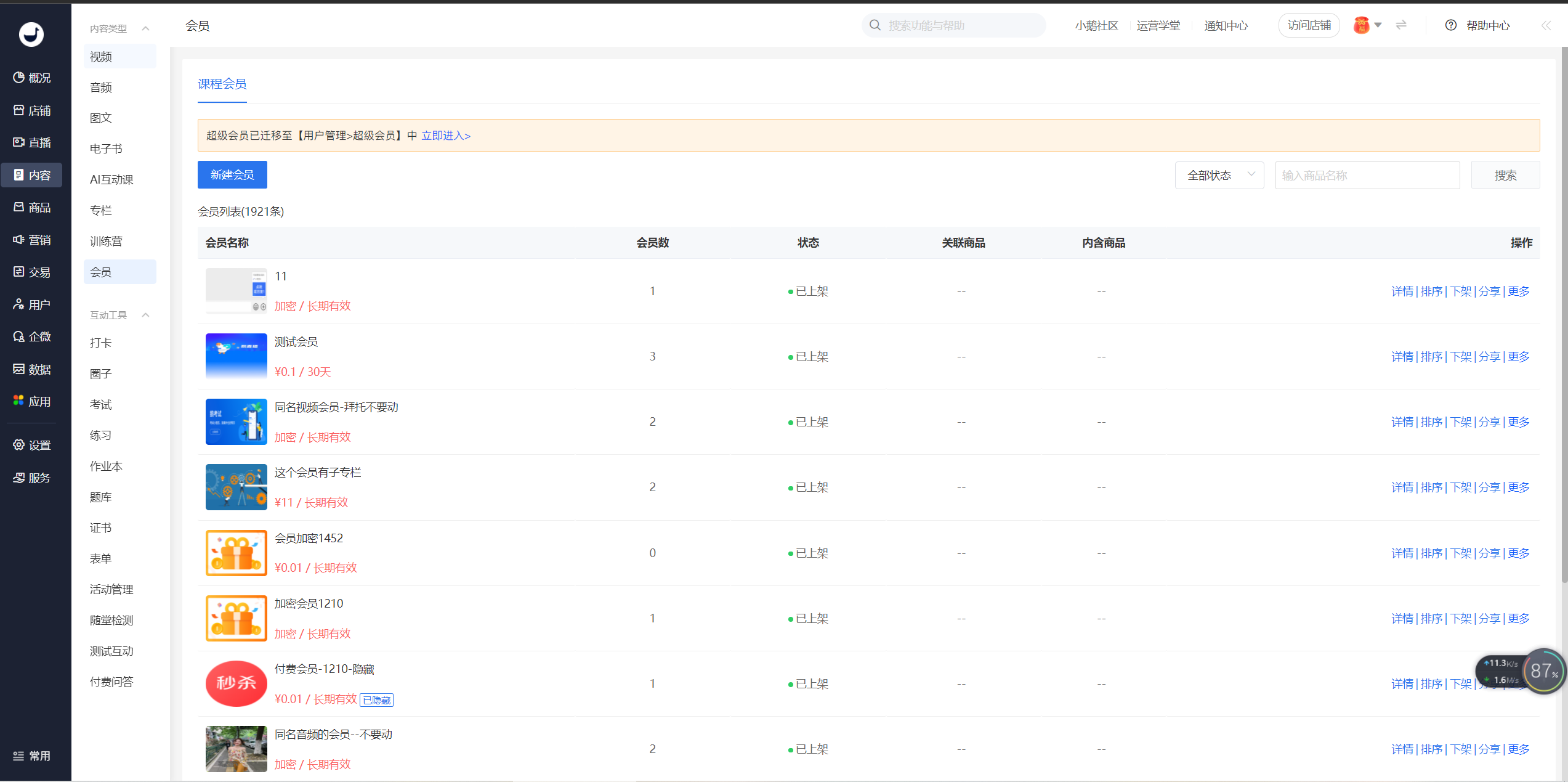
Task: Click the page vertical scrollbar
Action: point(1564,314)
